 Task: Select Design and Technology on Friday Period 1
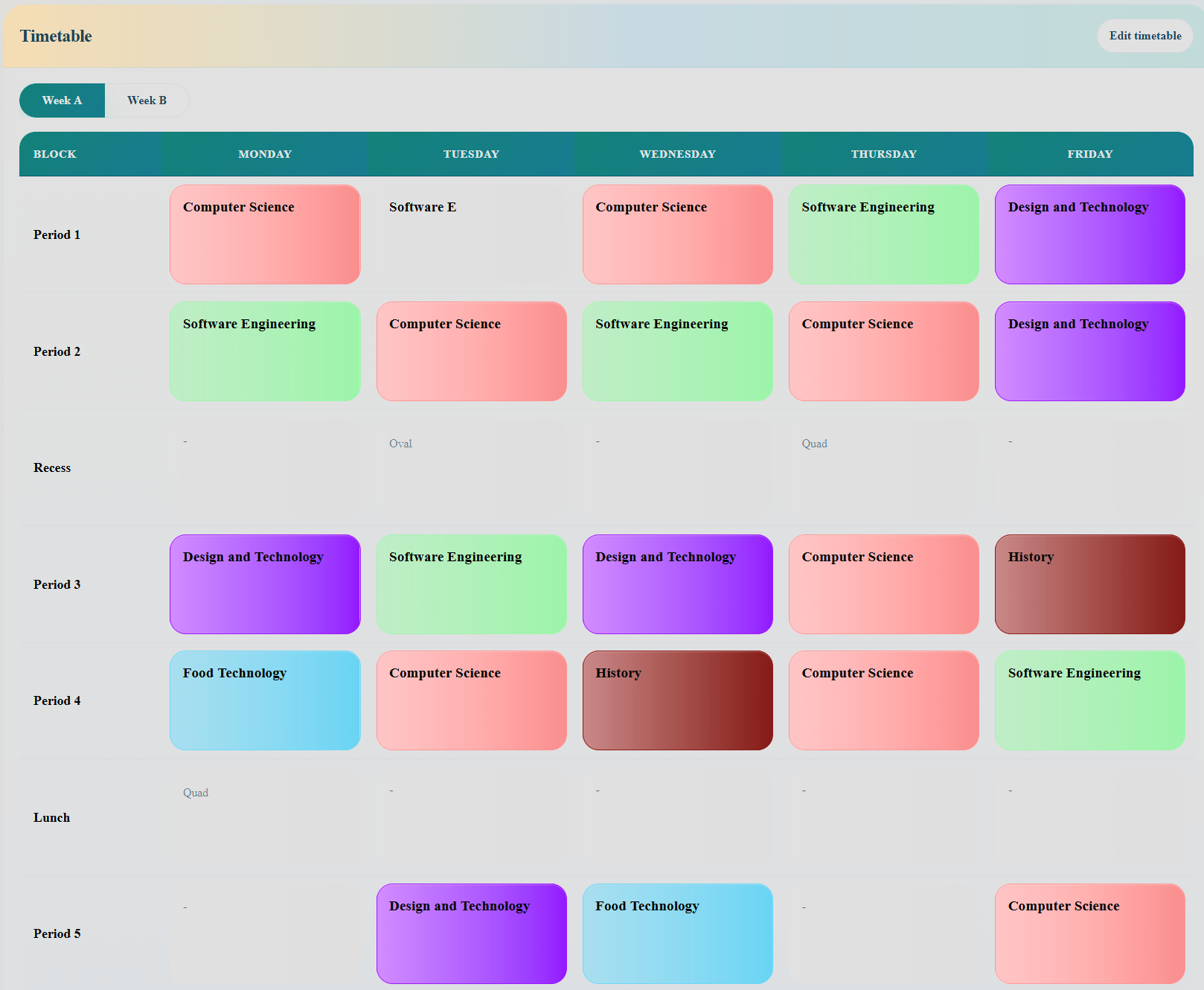(1089, 234)
